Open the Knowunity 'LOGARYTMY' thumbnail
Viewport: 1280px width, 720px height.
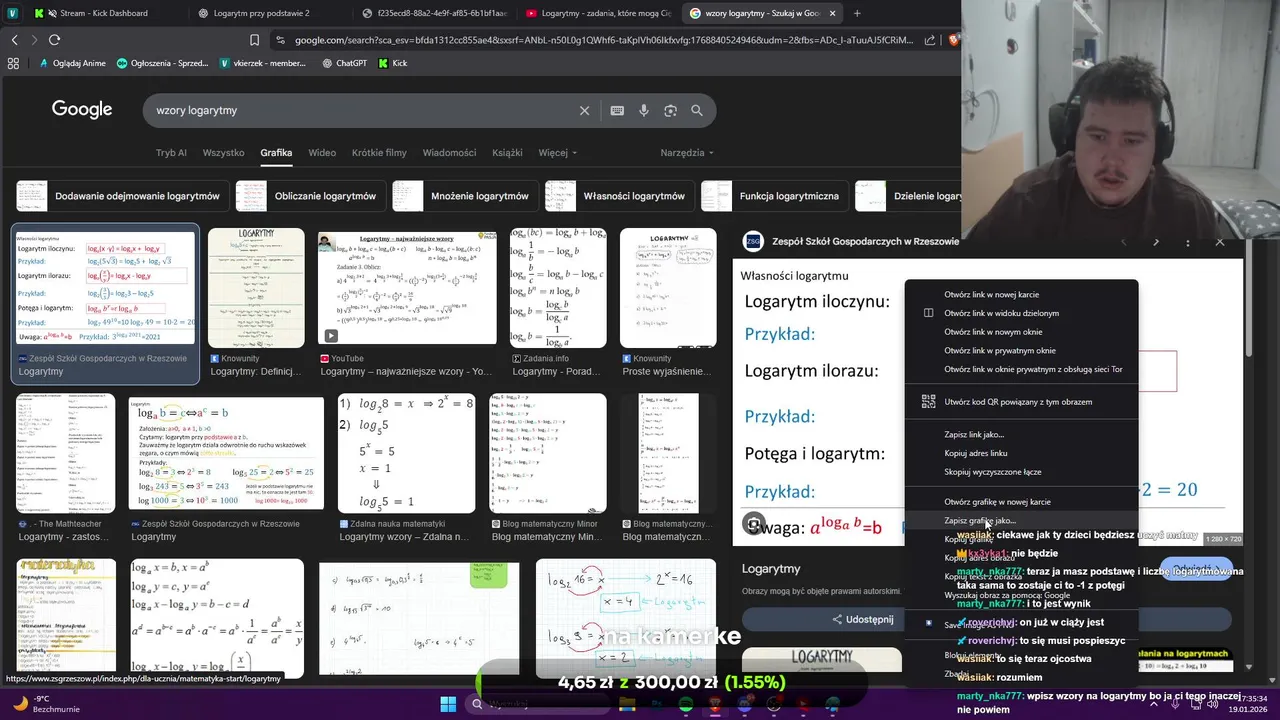(256, 288)
